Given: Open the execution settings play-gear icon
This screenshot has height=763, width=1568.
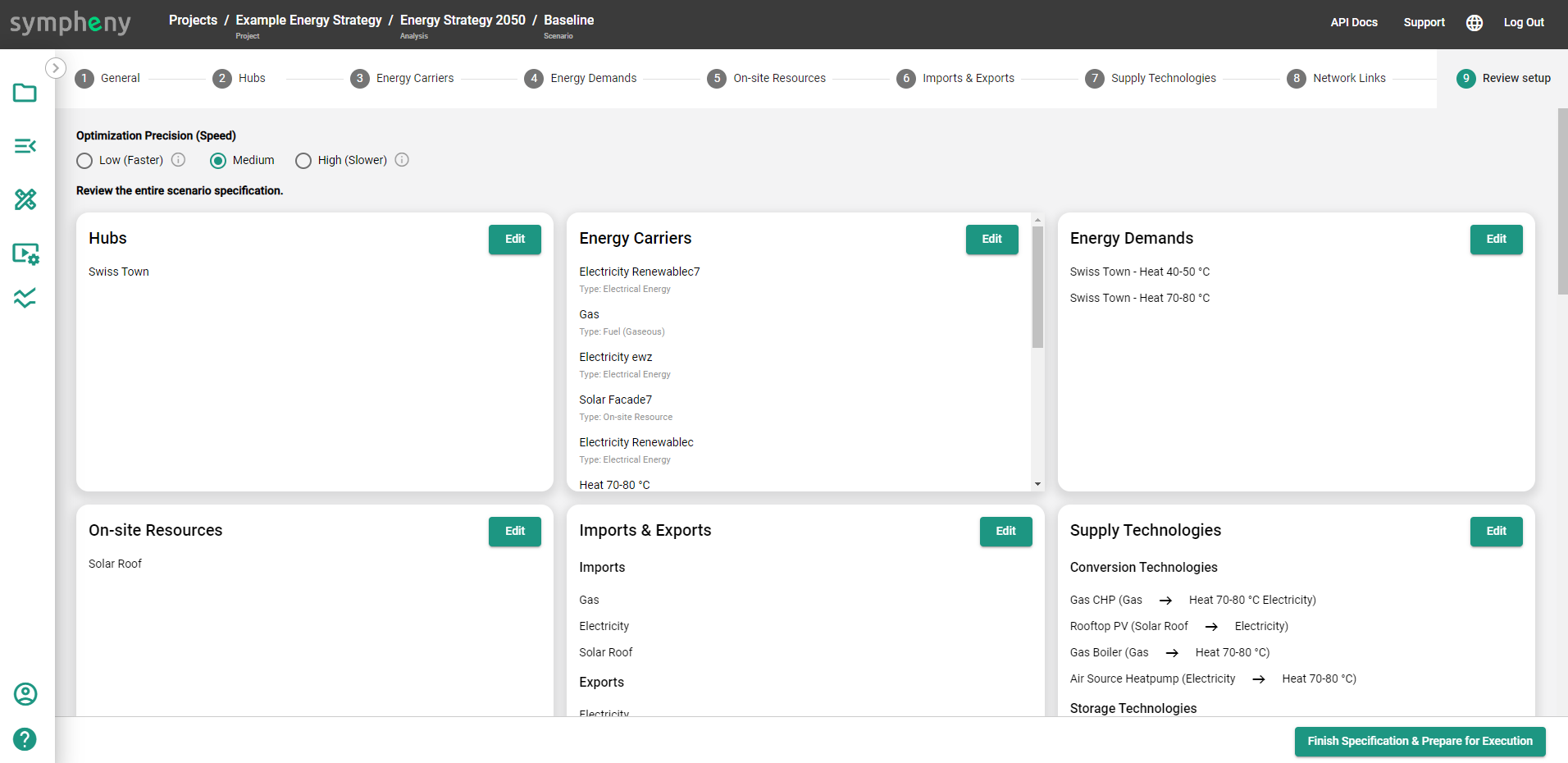Looking at the screenshot, I should pos(25,254).
